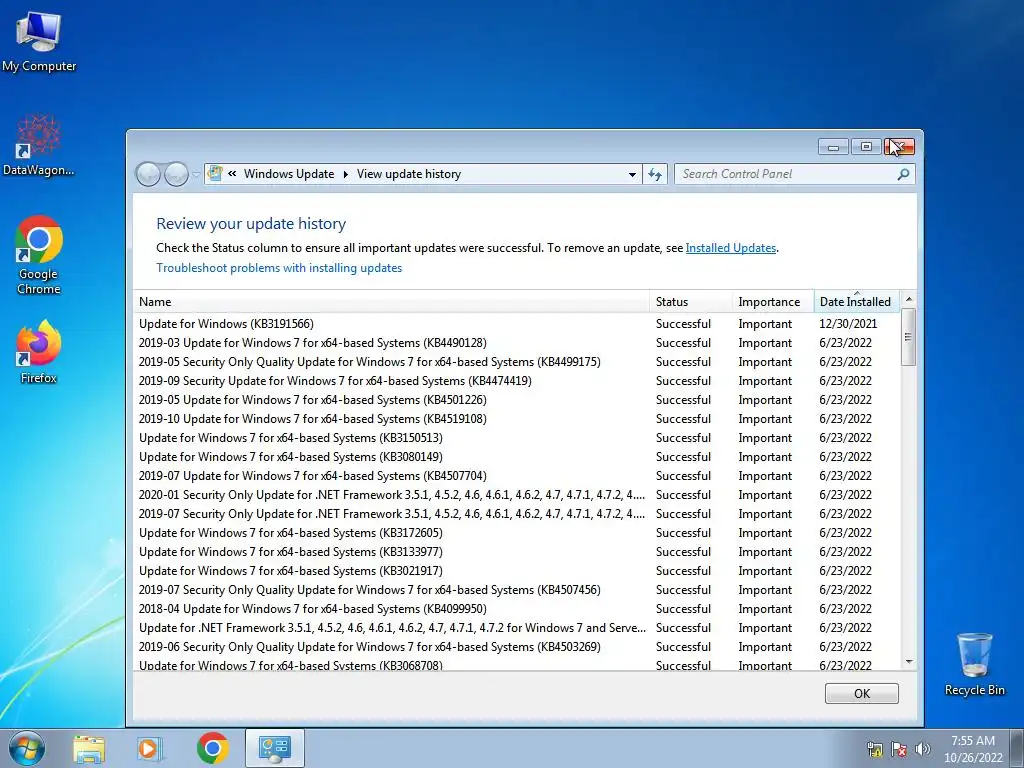This screenshot has width=1024, height=768.
Task: Select the 2019-10 Update KB4519108
Action: pos(516,419)
